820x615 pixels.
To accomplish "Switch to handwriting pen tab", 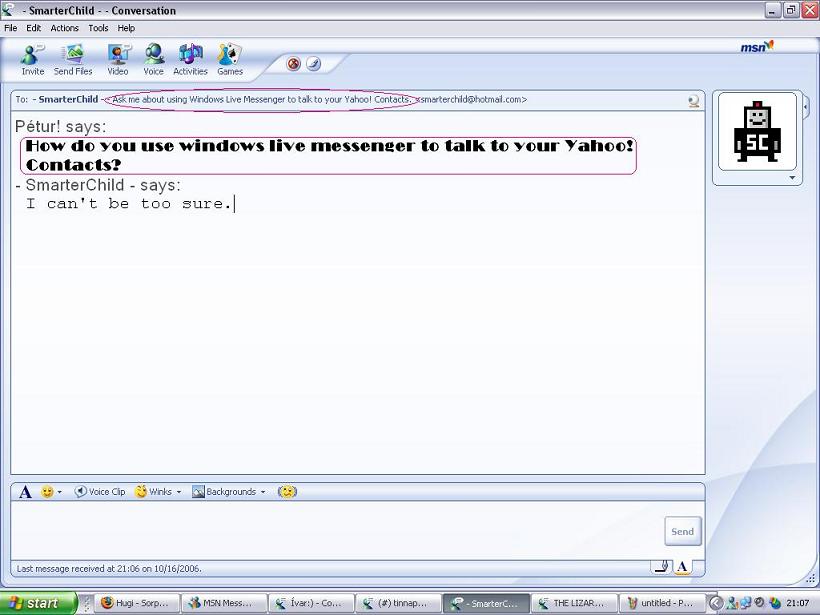I will 662,566.
